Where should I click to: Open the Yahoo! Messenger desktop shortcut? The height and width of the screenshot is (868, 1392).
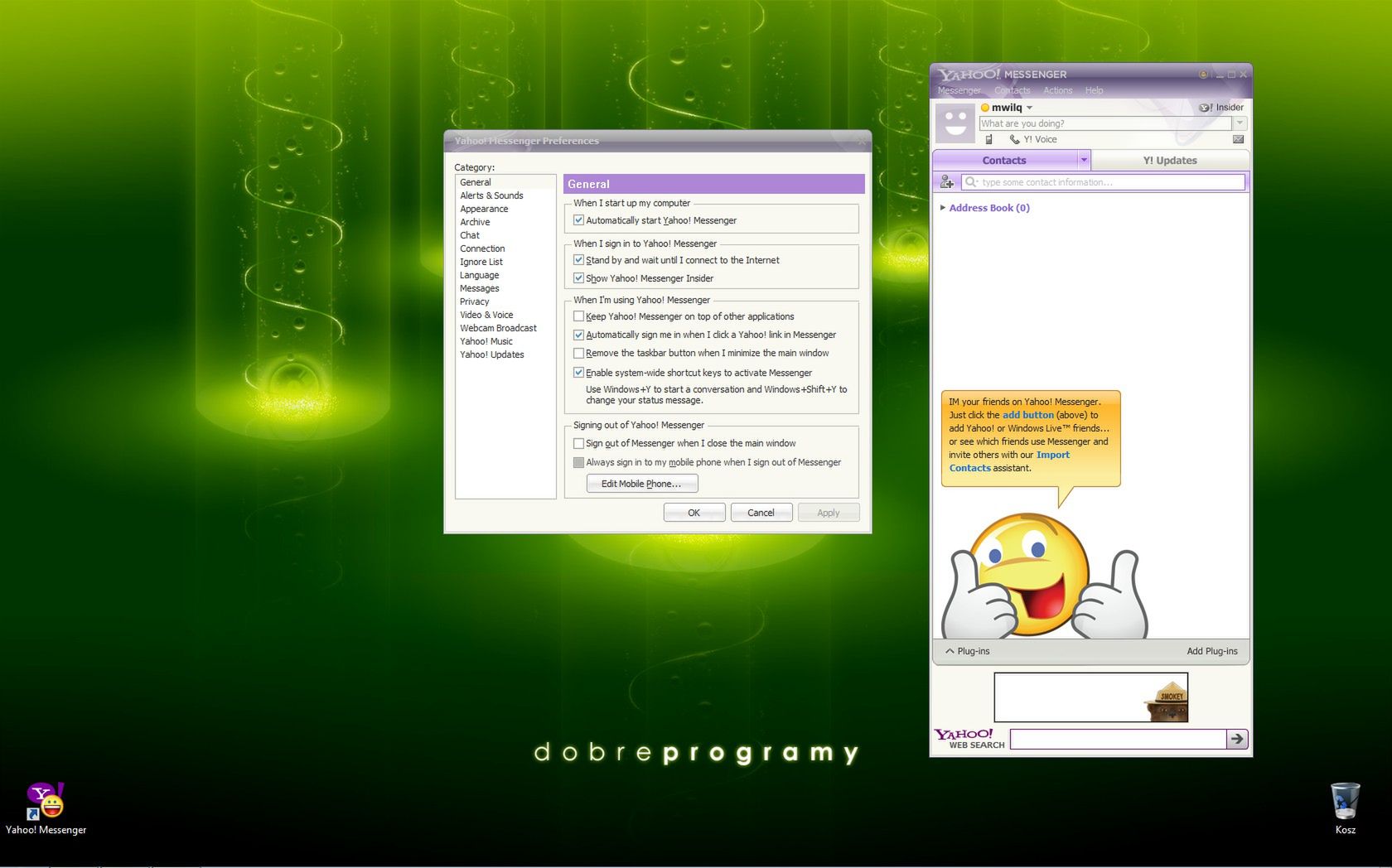(x=46, y=808)
